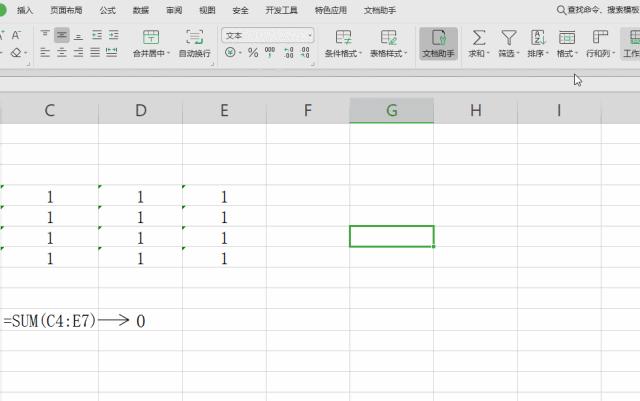Toggle center horizontal alignment
The image size is (640, 401).
coord(62,52)
